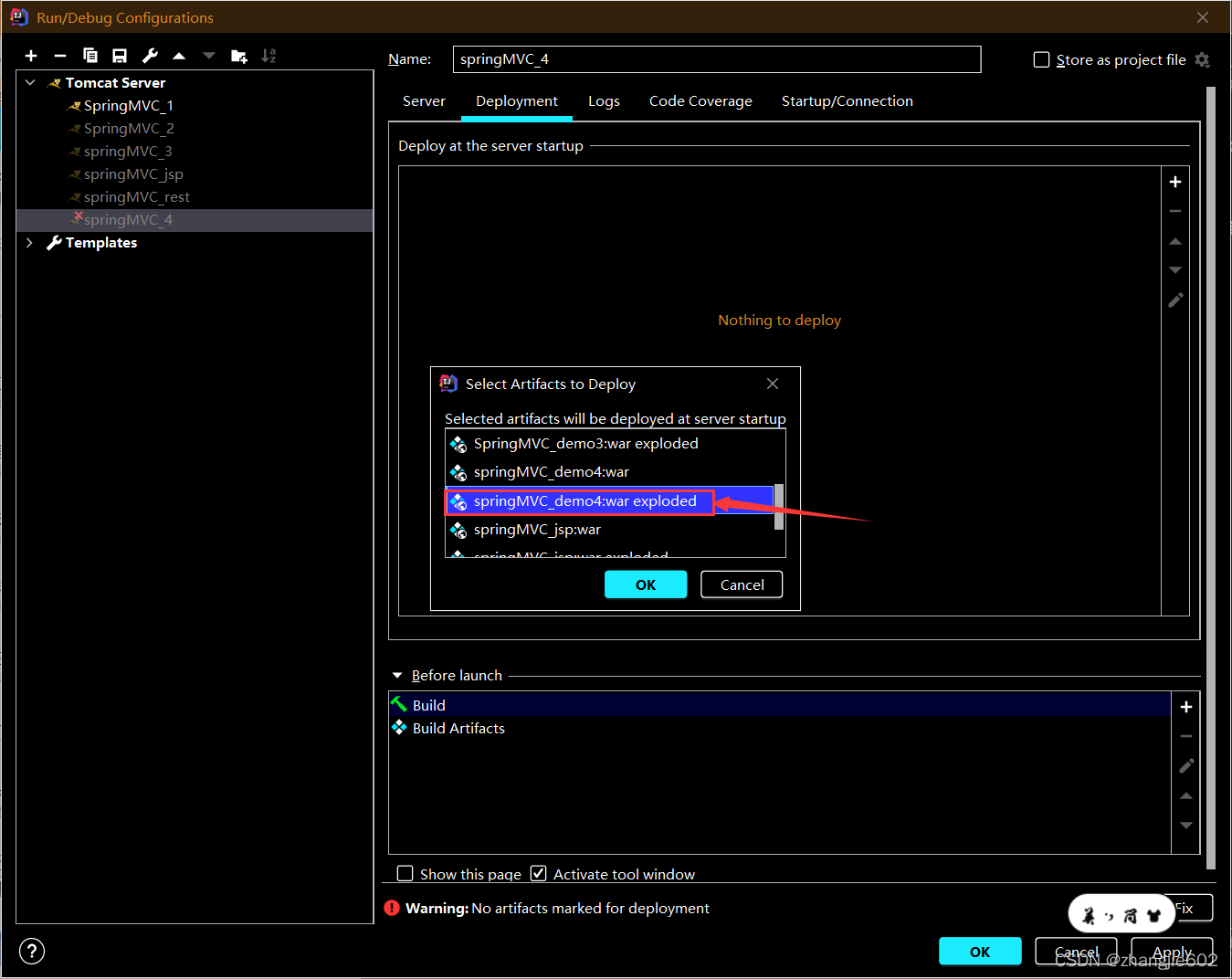Screen dimensions: 1232x979
Task: Click right panel vertical scrollbar
Action: pos(1211,478)
